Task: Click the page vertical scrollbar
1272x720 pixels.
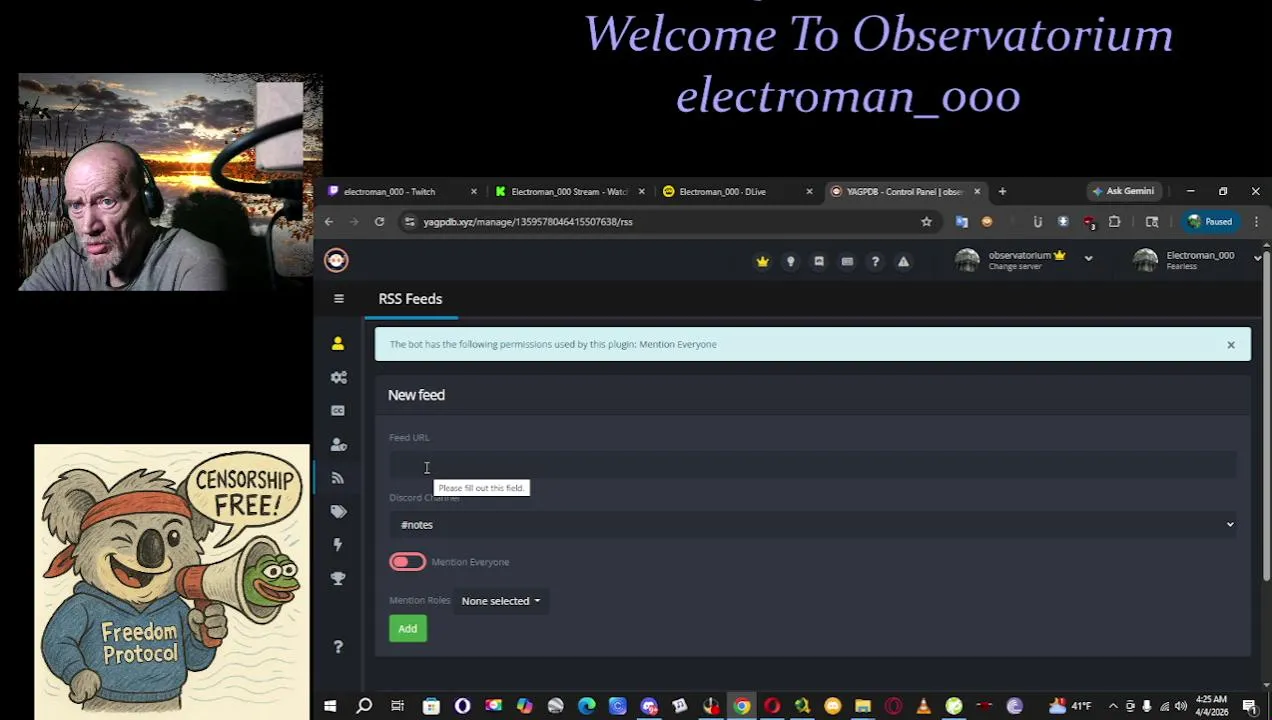Action: click(x=1267, y=413)
